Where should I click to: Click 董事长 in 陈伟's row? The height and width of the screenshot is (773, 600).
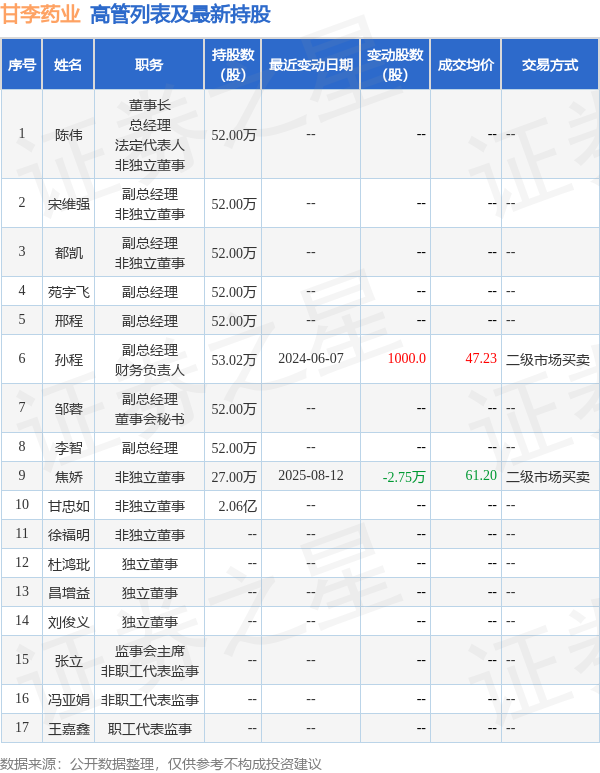coord(149,105)
